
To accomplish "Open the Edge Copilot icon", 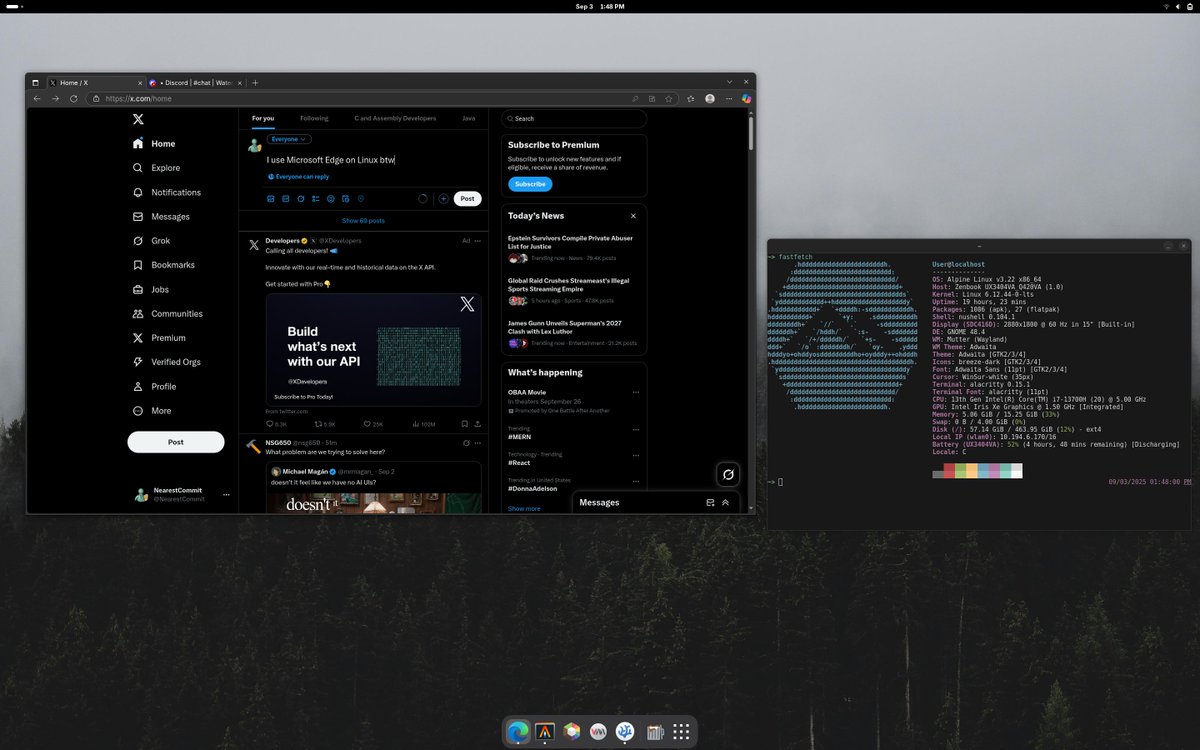I will (745, 99).
